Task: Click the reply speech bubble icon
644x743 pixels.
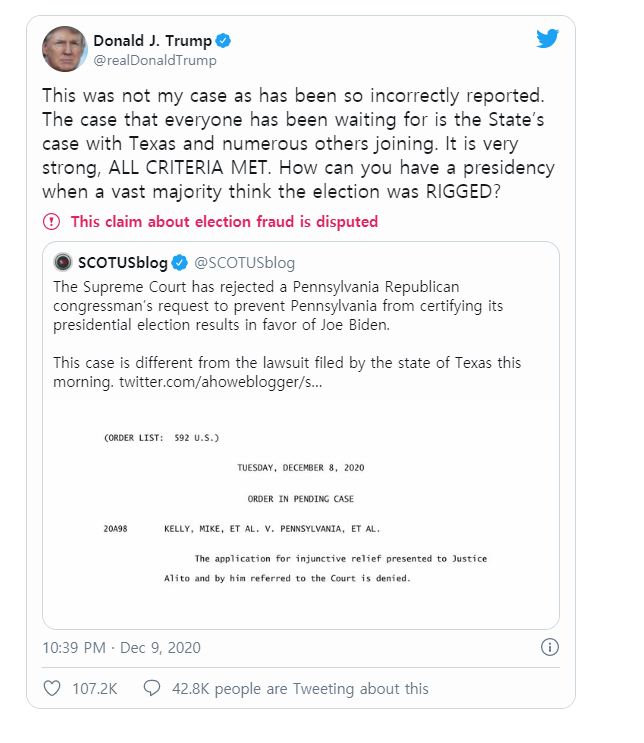Action: coord(152,688)
